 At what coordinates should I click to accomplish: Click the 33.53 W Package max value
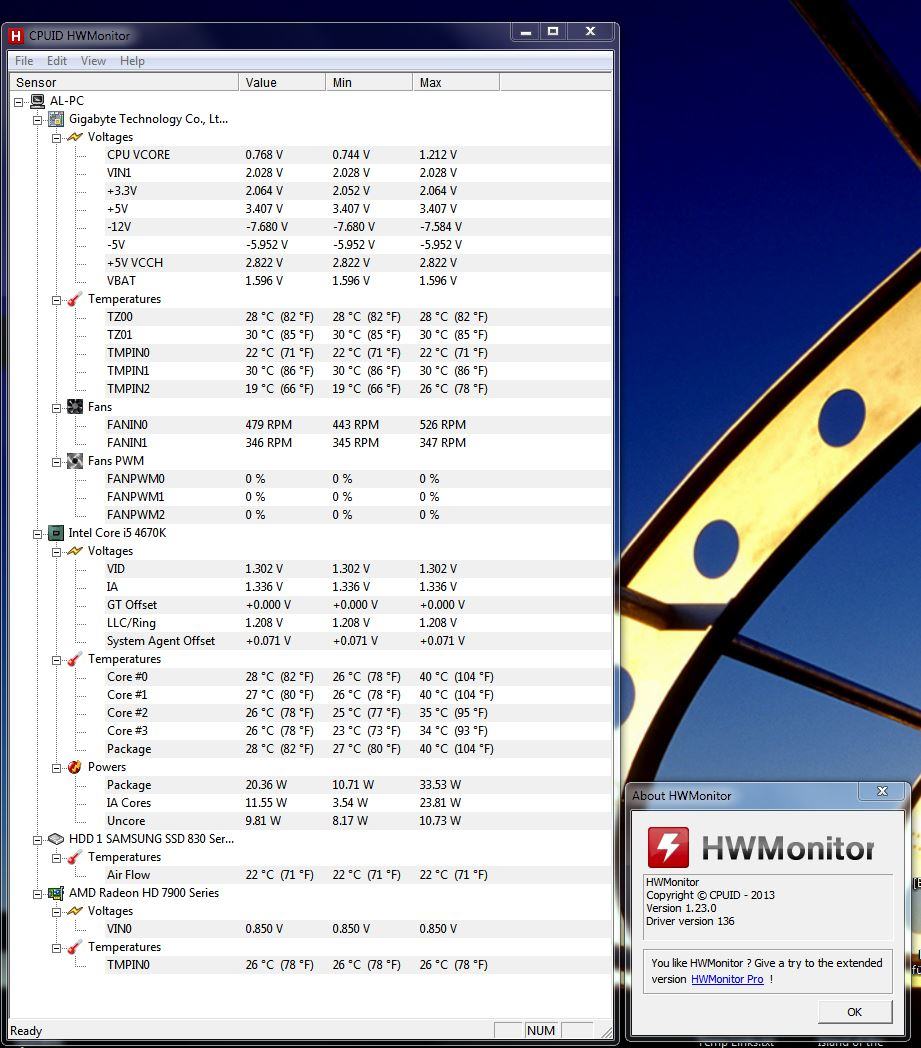(x=440, y=785)
